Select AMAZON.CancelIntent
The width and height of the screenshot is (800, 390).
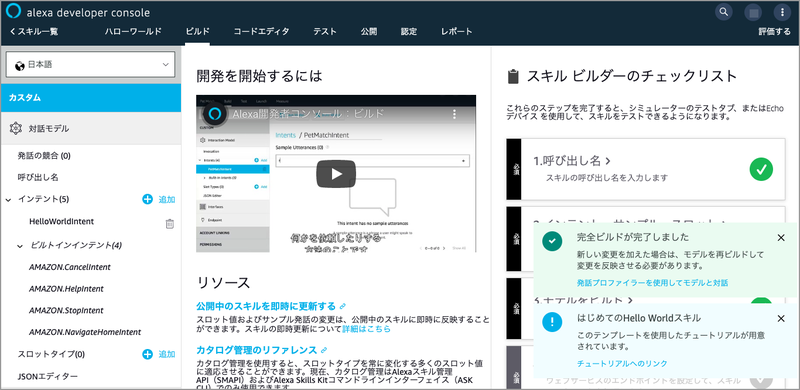[70, 267]
